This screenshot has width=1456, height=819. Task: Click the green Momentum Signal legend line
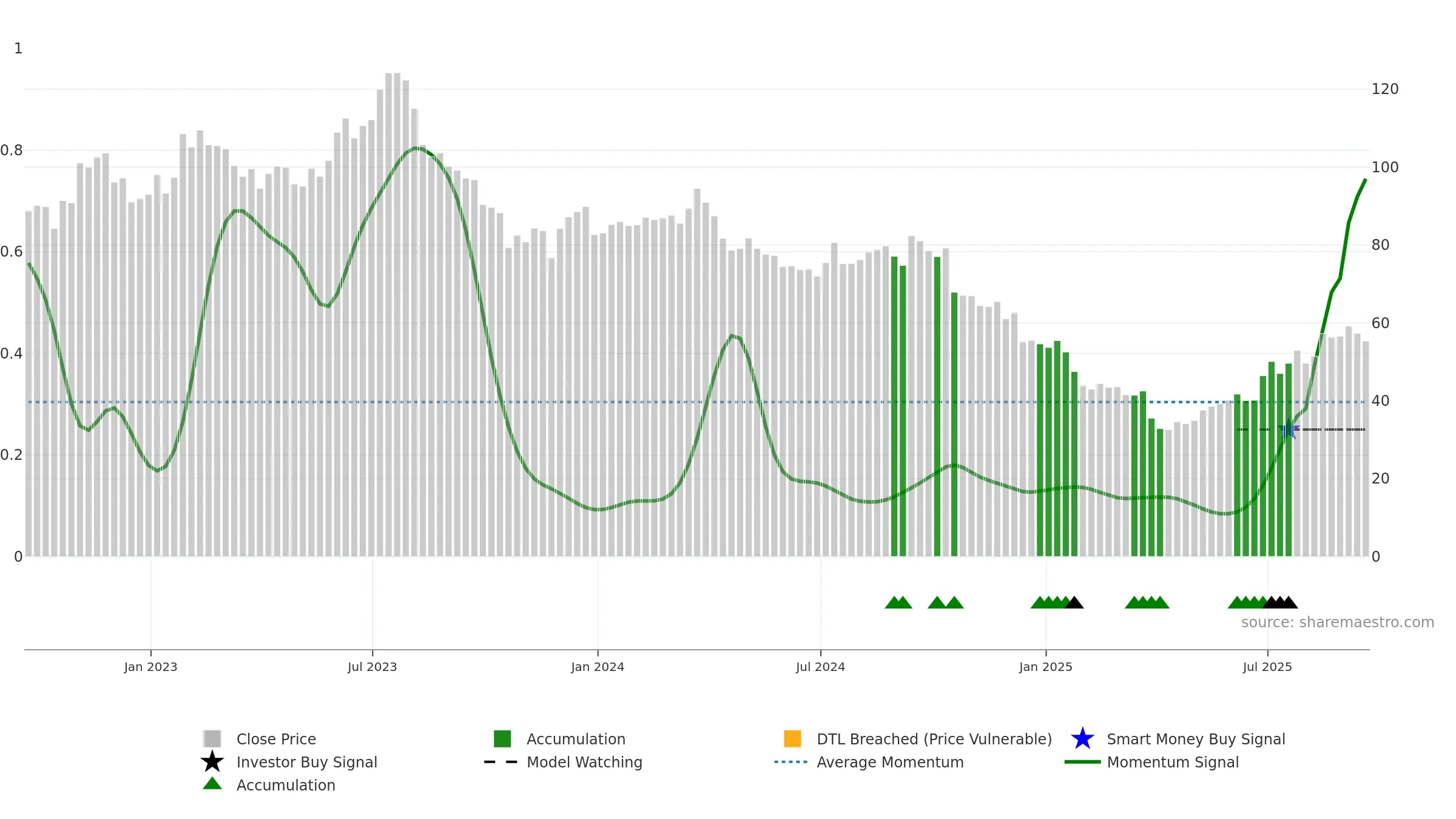coord(1082,762)
